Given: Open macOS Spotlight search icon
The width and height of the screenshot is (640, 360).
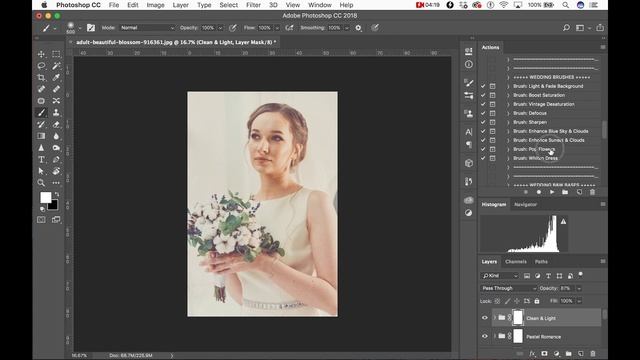Looking at the screenshot, I should click(565, 5).
